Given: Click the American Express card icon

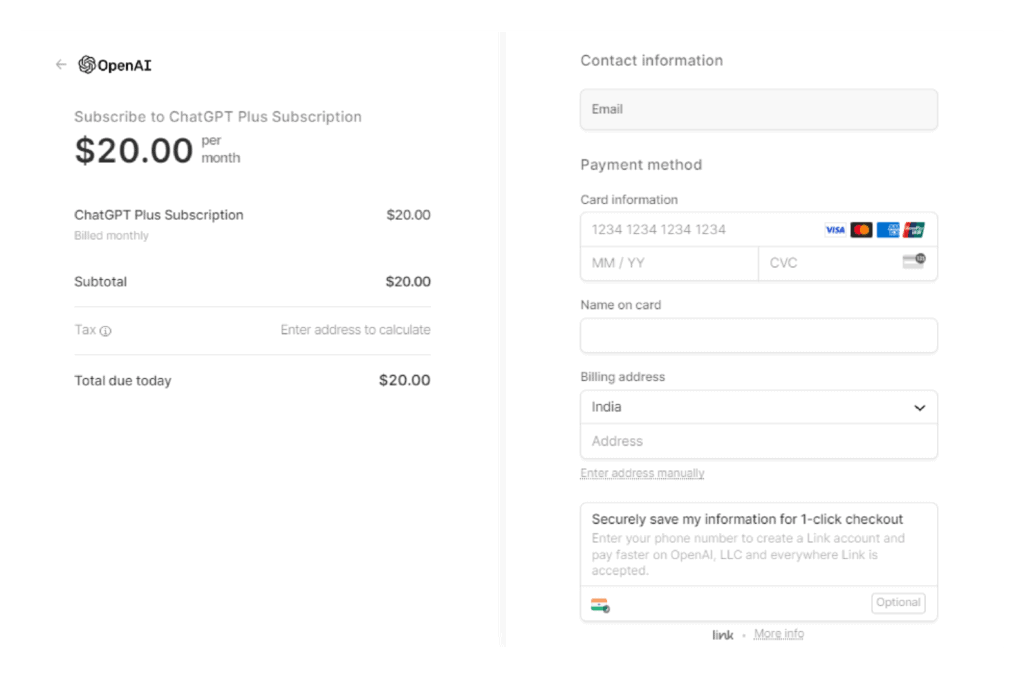Looking at the screenshot, I should 888,230.
